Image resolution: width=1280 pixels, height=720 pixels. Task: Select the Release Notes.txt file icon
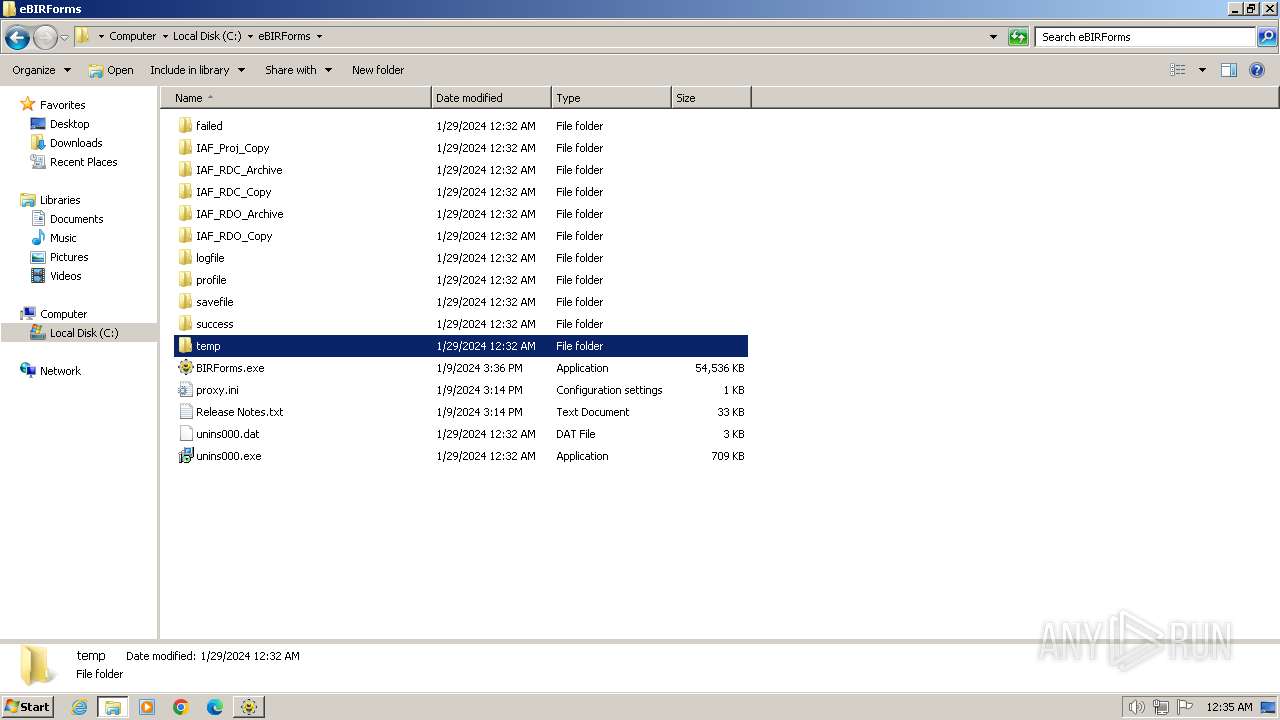pyautogui.click(x=185, y=412)
